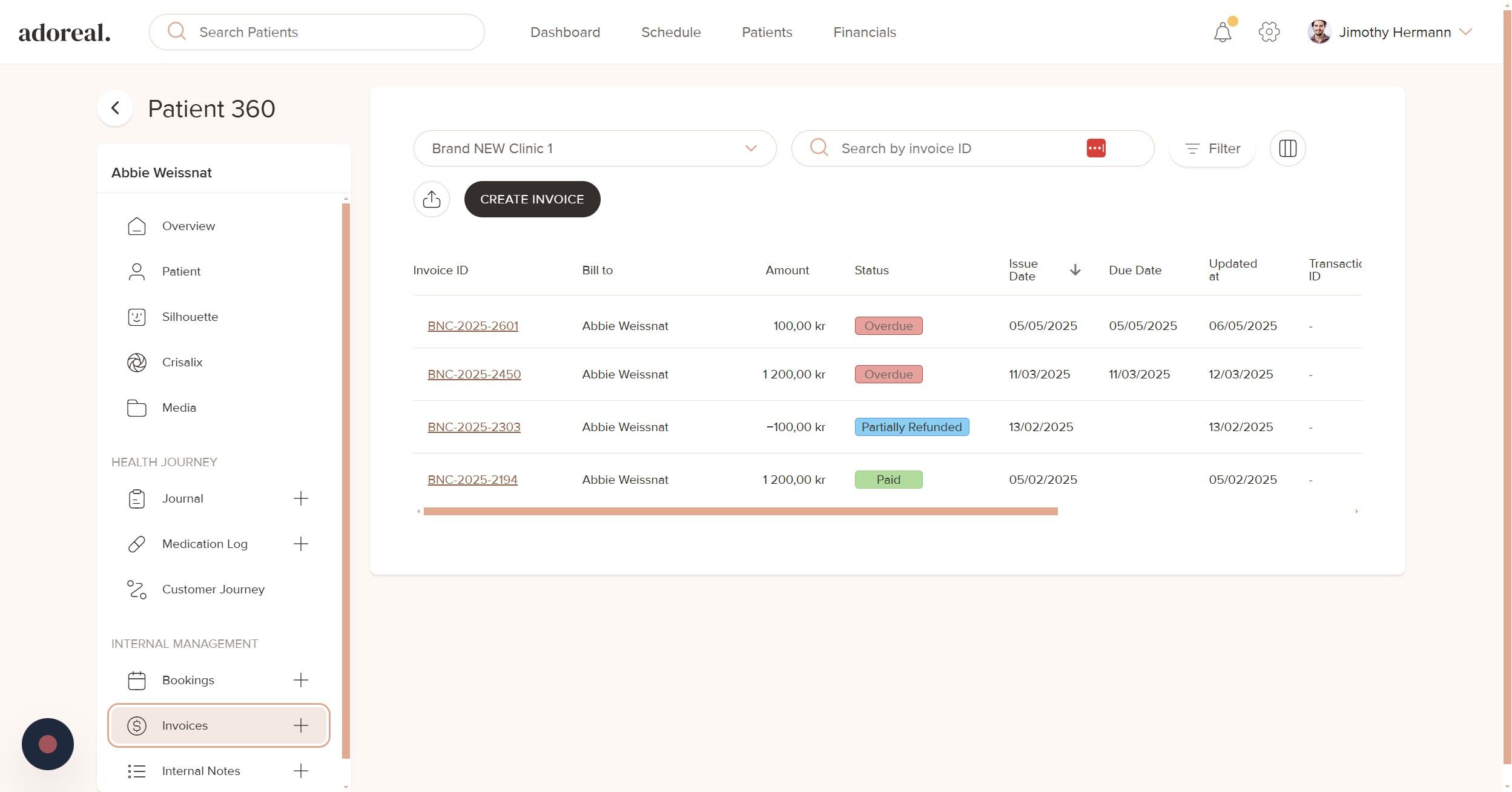Add a Medication Log entry with plus
This screenshot has width=1512, height=792.
300,544
